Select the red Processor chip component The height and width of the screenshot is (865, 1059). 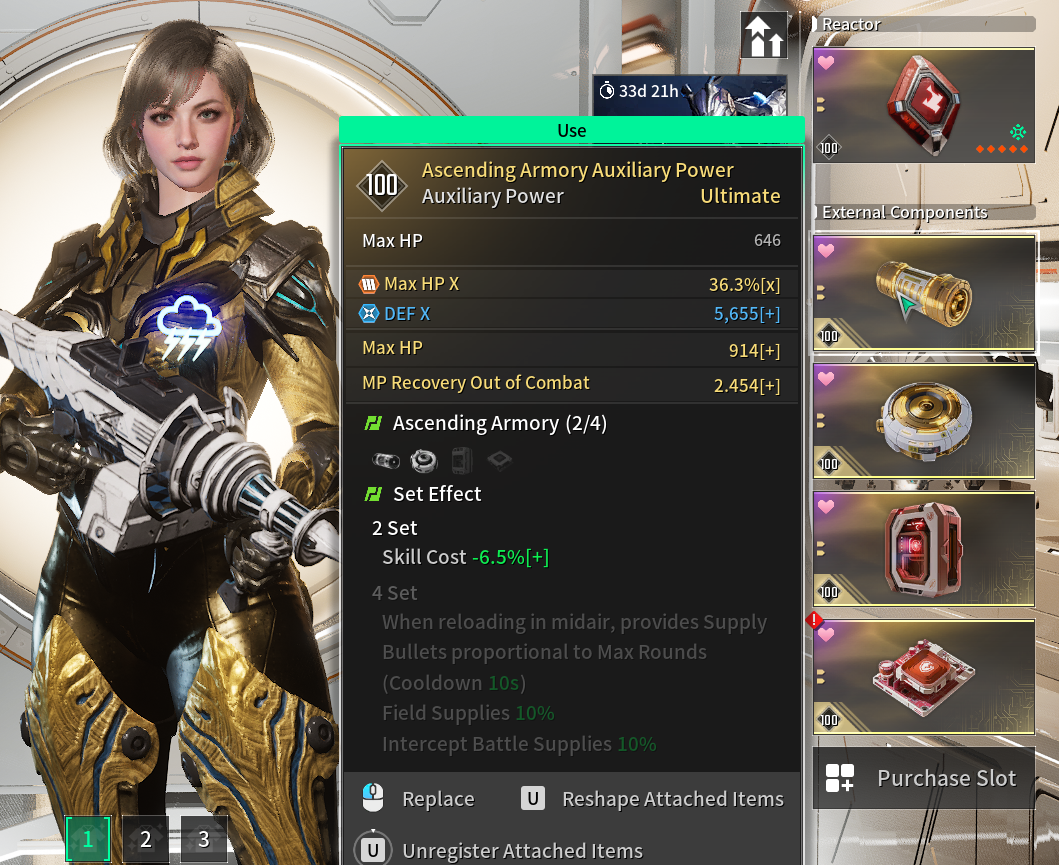point(923,677)
